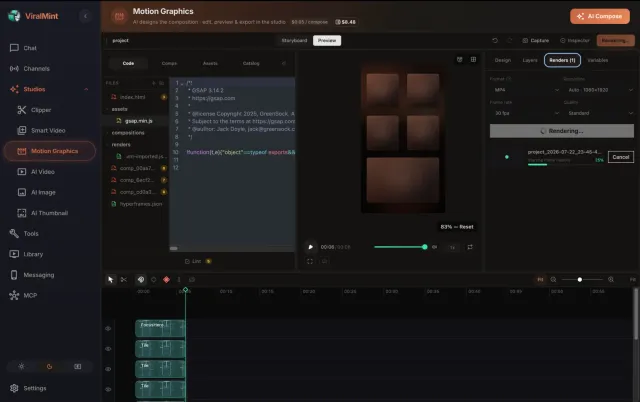Screen dimensions: 640x402
Task: Switch to dark theme with moon icon
Action: 49,366
